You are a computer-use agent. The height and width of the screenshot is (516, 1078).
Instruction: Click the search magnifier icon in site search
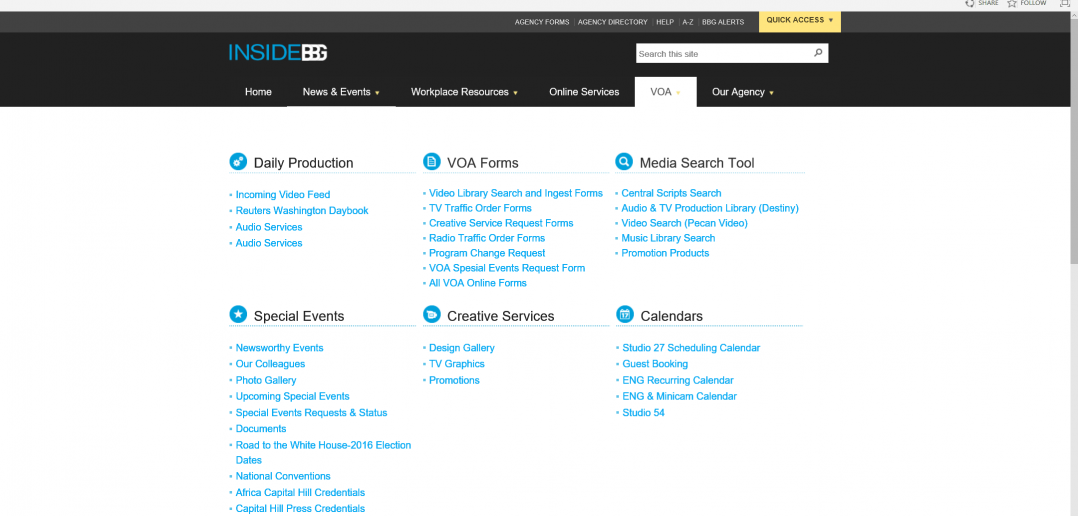point(818,53)
